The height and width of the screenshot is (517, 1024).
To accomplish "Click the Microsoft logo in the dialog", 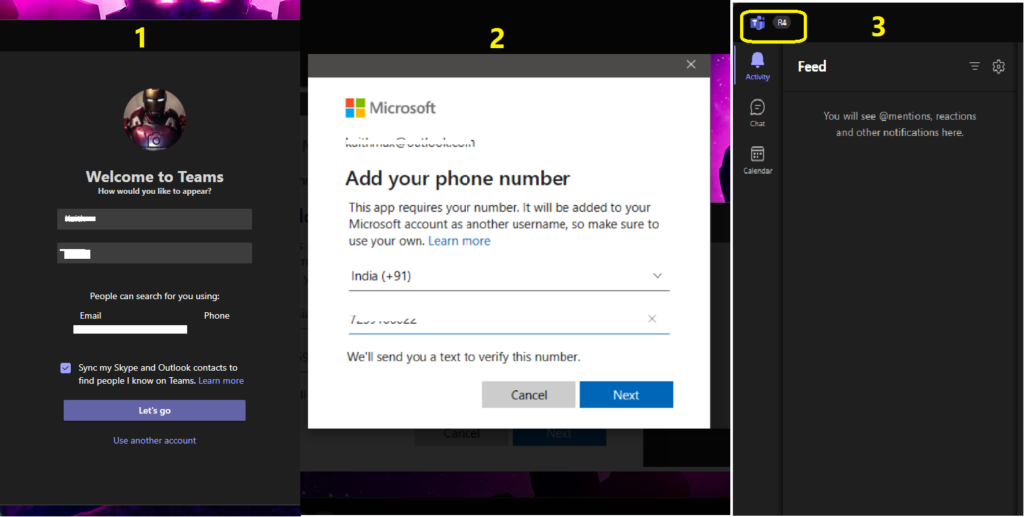I will tap(391, 108).
